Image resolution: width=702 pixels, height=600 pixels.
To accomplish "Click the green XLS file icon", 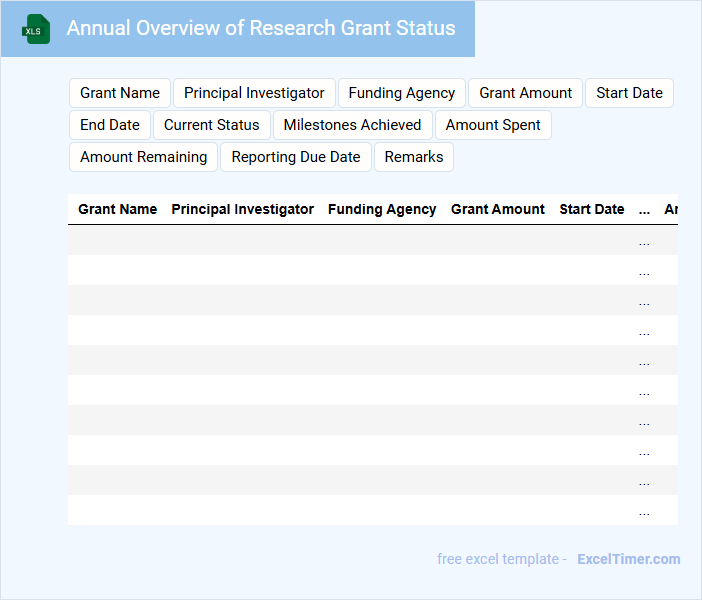I will [x=37, y=29].
